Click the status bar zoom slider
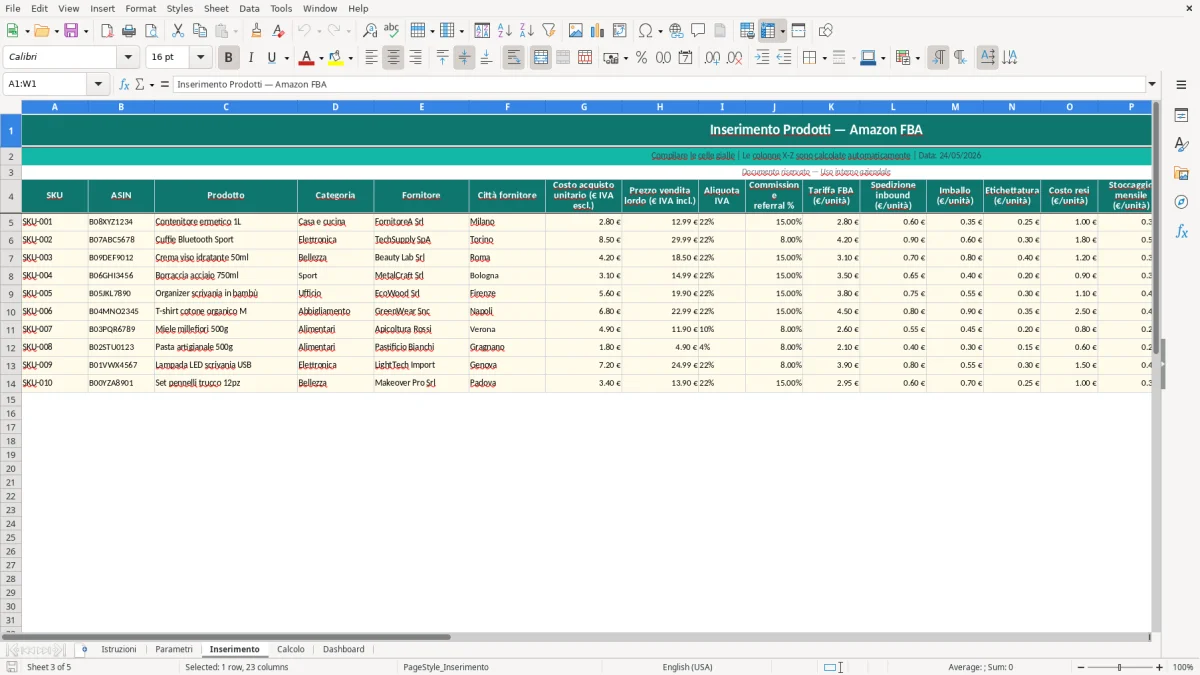This screenshot has width=1200, height=675. tap(1119, 667)
